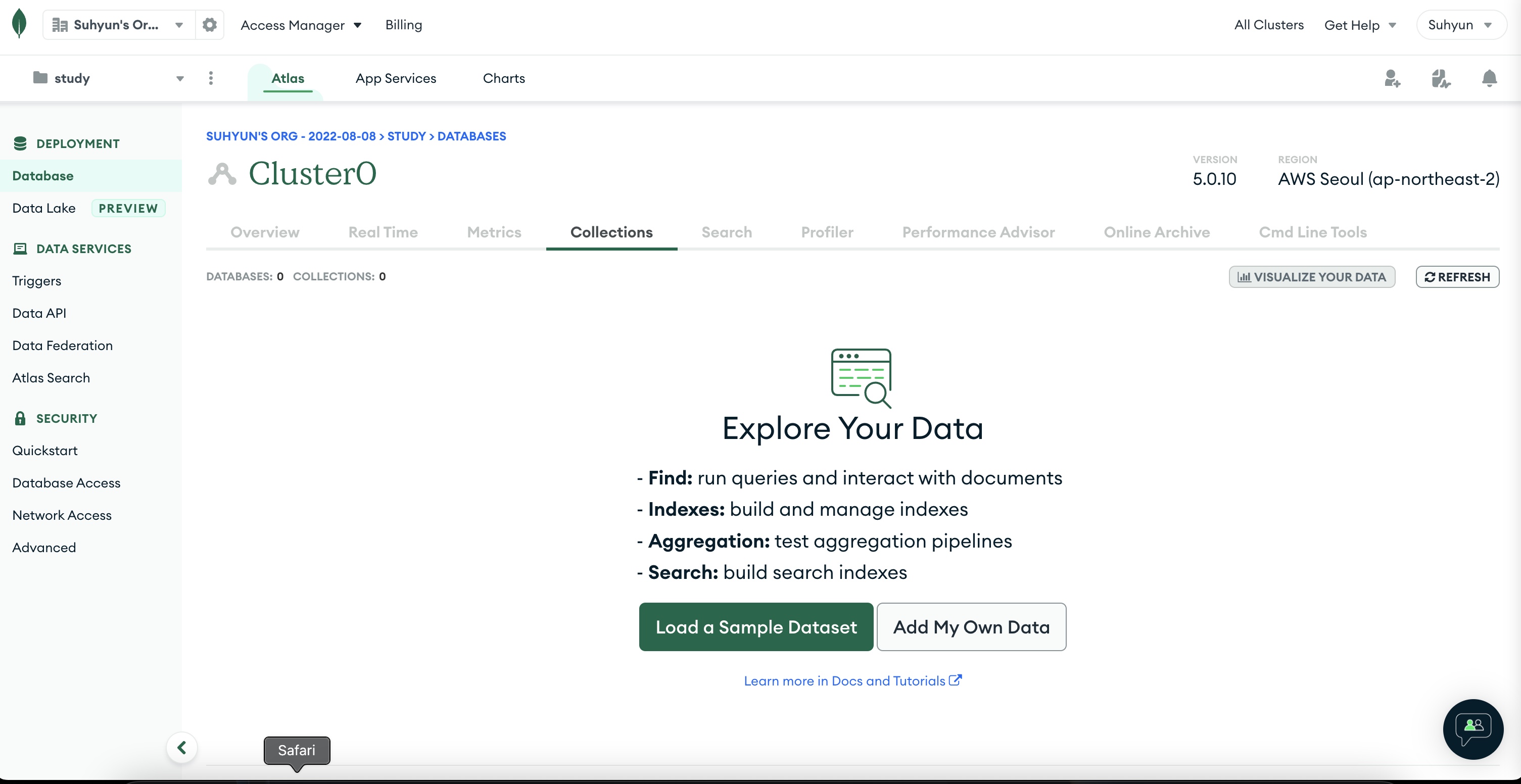Click the DATABASES: 0 count
The width and height of the screenshot is (1521, 784).
click(245, 276)
